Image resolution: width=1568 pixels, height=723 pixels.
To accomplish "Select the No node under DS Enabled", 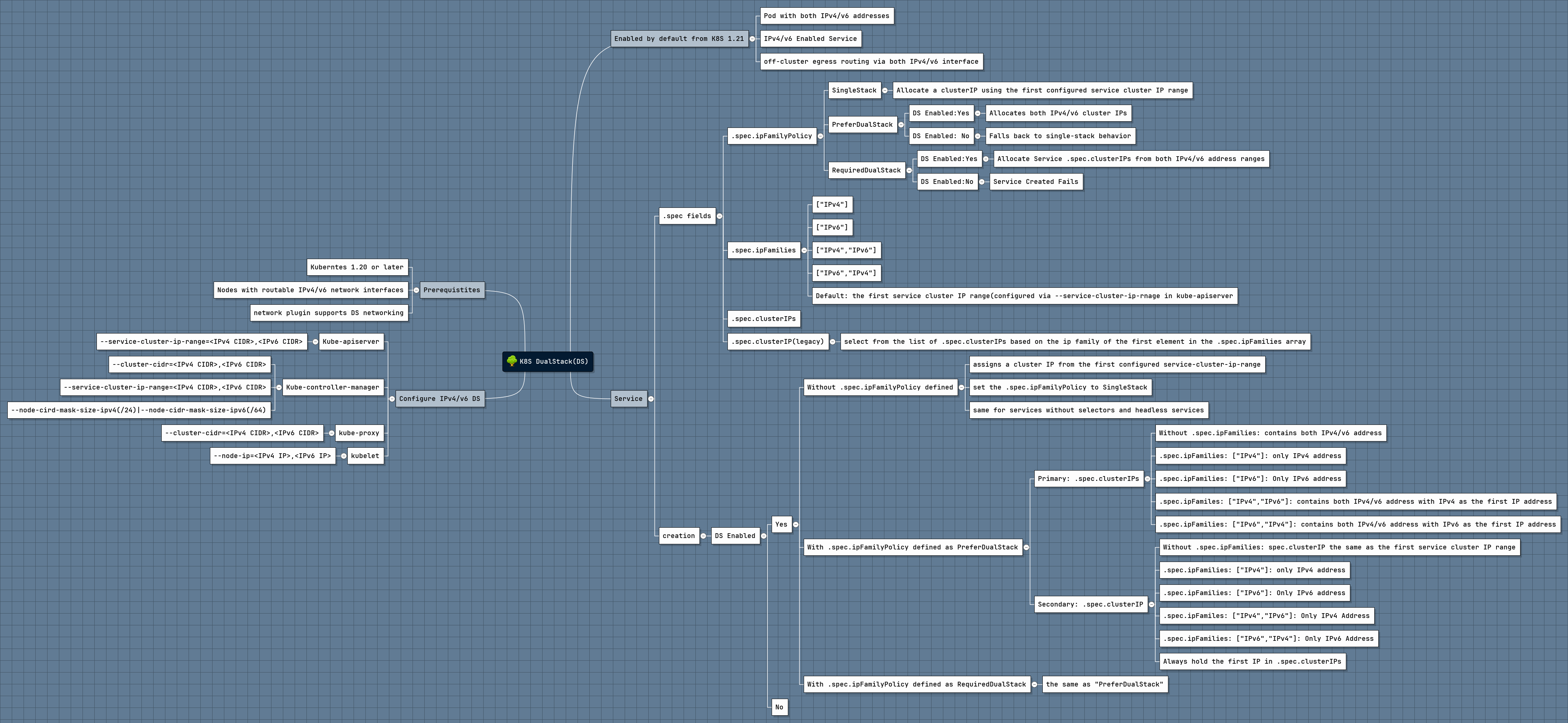I will pos(779,707).
